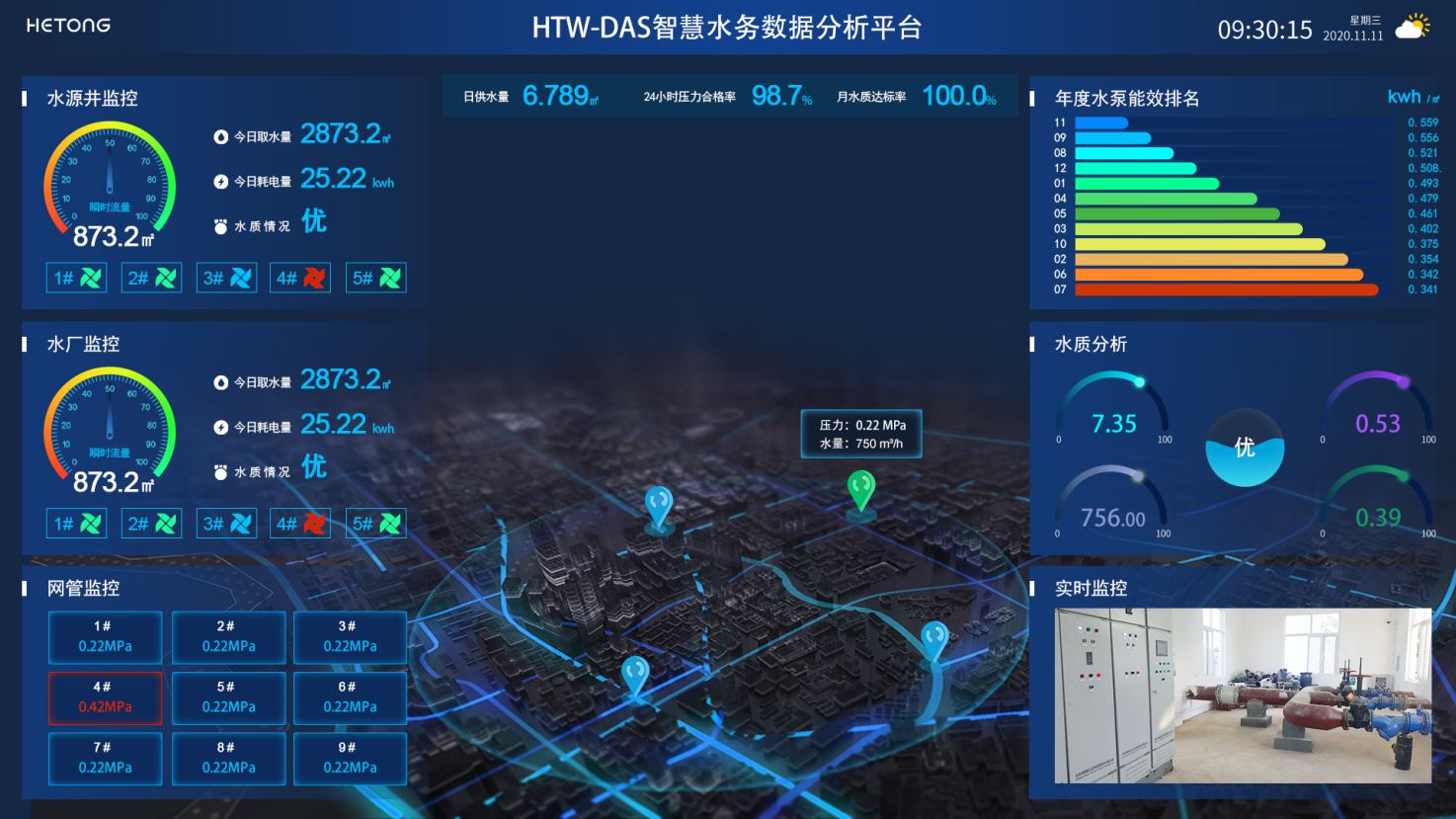Click the 优 water quality badge in 水质分析
Image resolution: width=1456 pixels, height=819 pixels.
pos(1245,448)
